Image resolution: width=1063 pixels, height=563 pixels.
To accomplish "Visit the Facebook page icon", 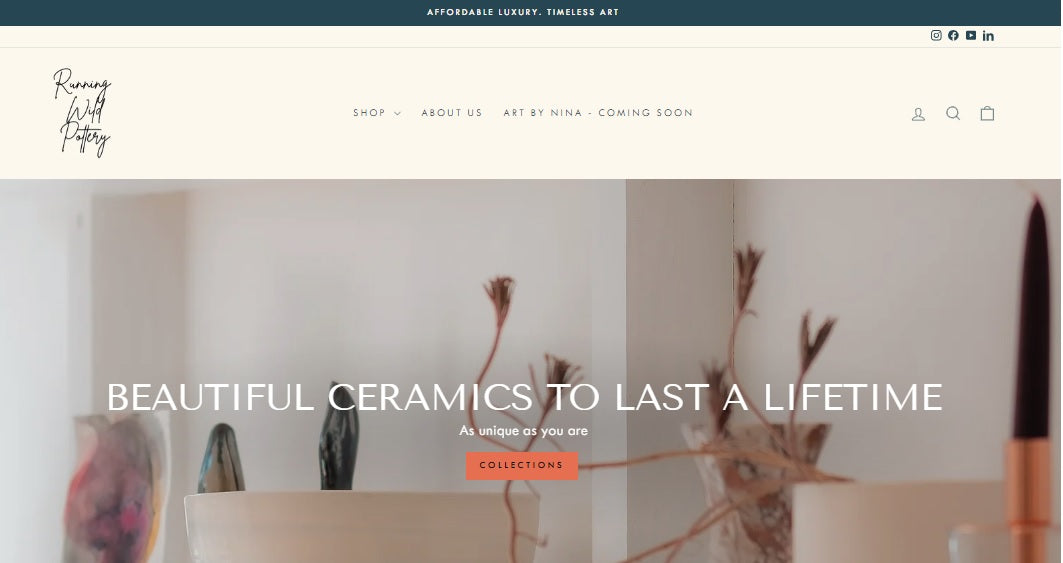I will tap(953, 36).
